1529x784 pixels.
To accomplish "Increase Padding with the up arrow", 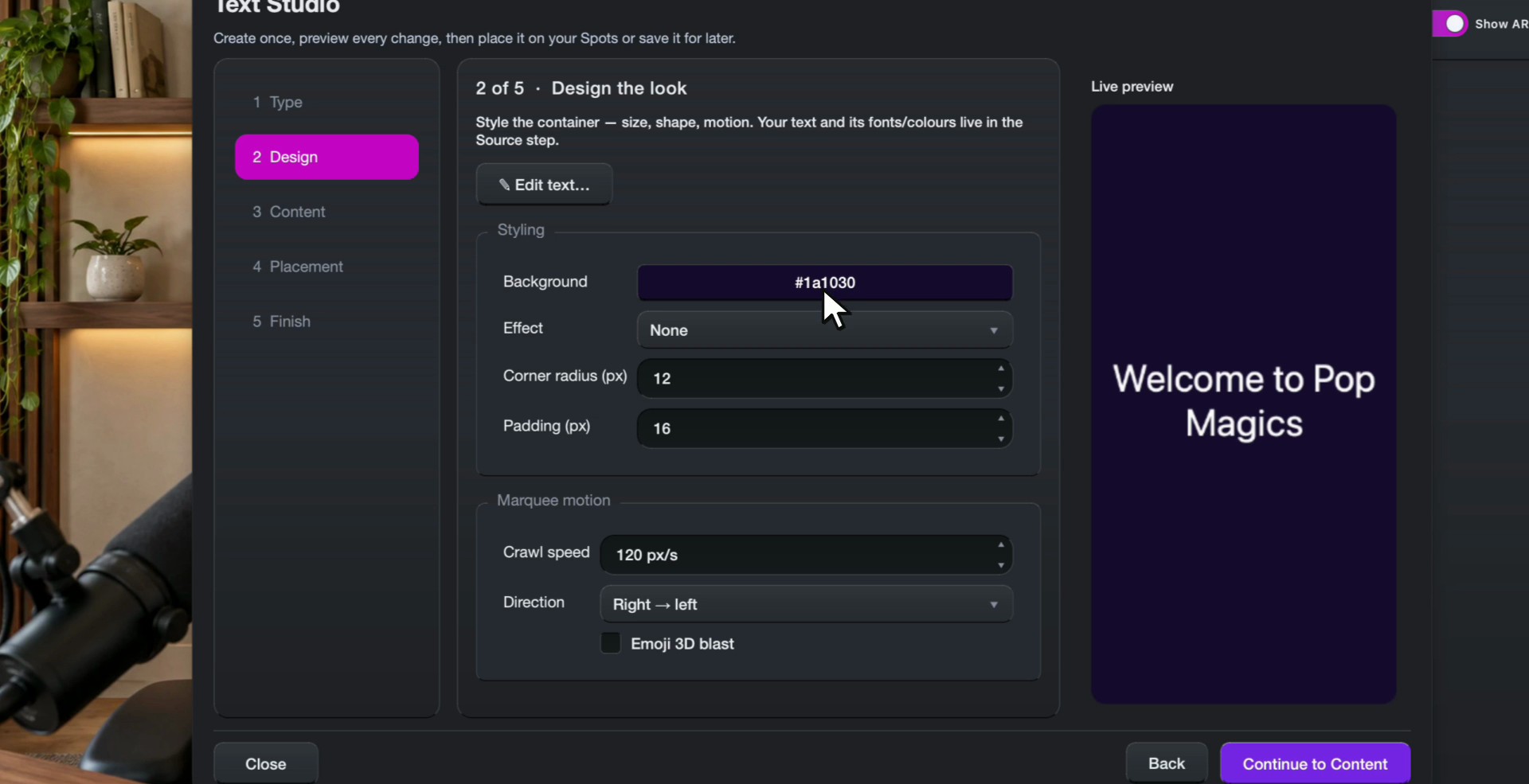I will coord(1001,419).
